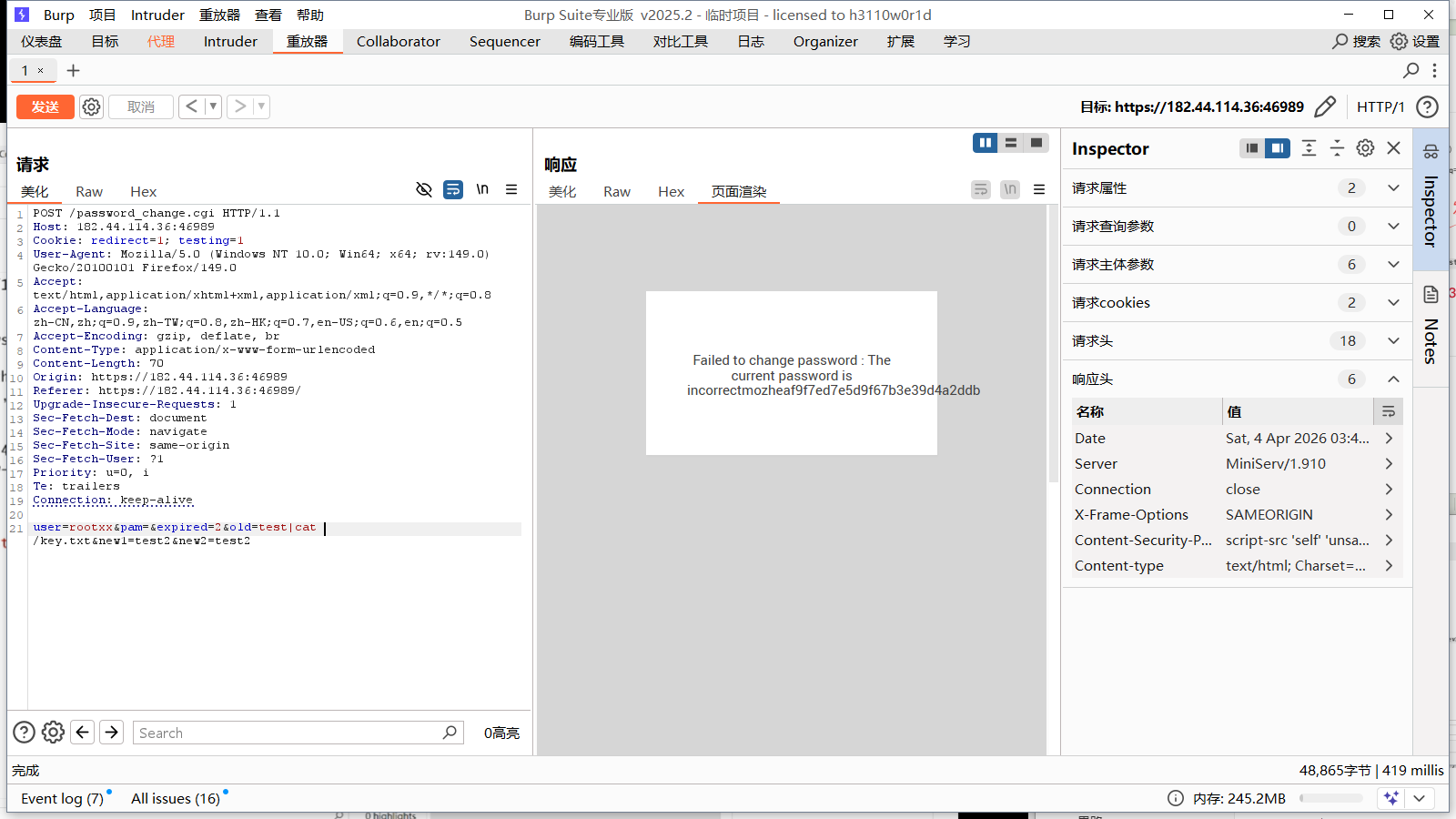Image resolution: width=1456 pixels, height=819 pixels.
Task: Dock Inspector panel to left layout icon
Action: (1252, 148)
